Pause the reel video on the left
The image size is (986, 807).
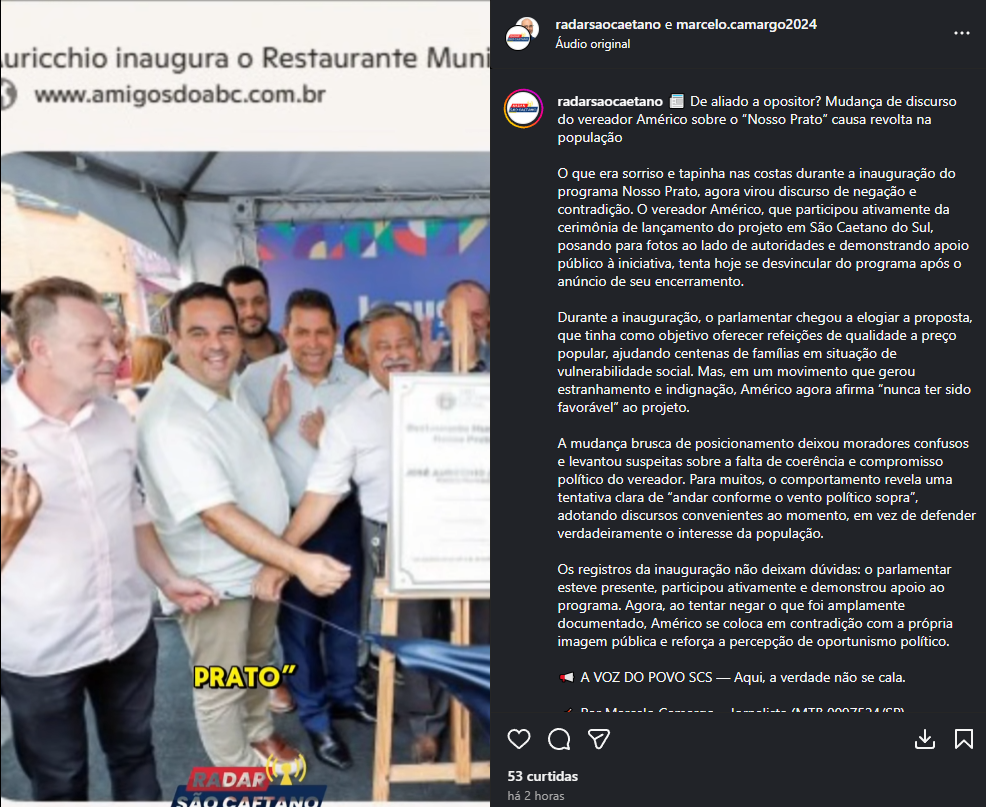point(245,403)
